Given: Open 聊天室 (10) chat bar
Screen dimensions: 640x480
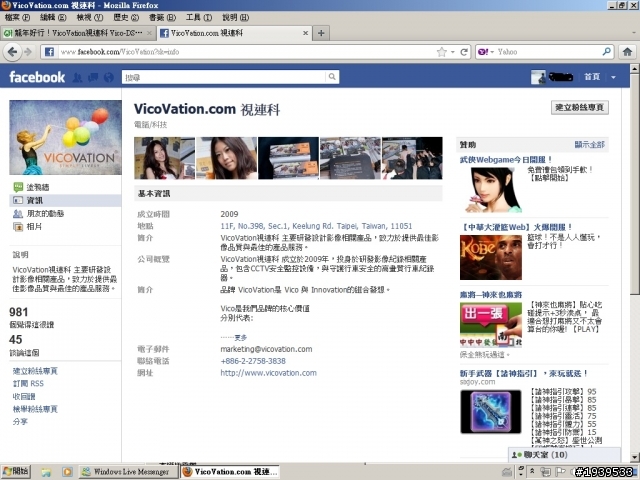Looking at the screenshot, I should (564, 455).
